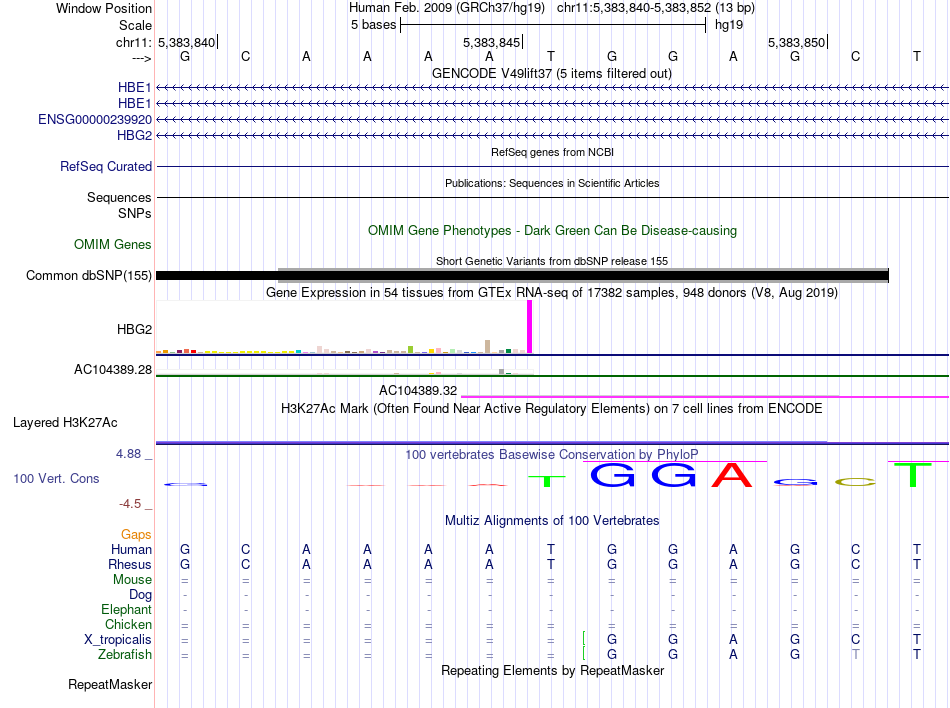Click the HBG2 label in the GENCODE track

pos(135,135)
